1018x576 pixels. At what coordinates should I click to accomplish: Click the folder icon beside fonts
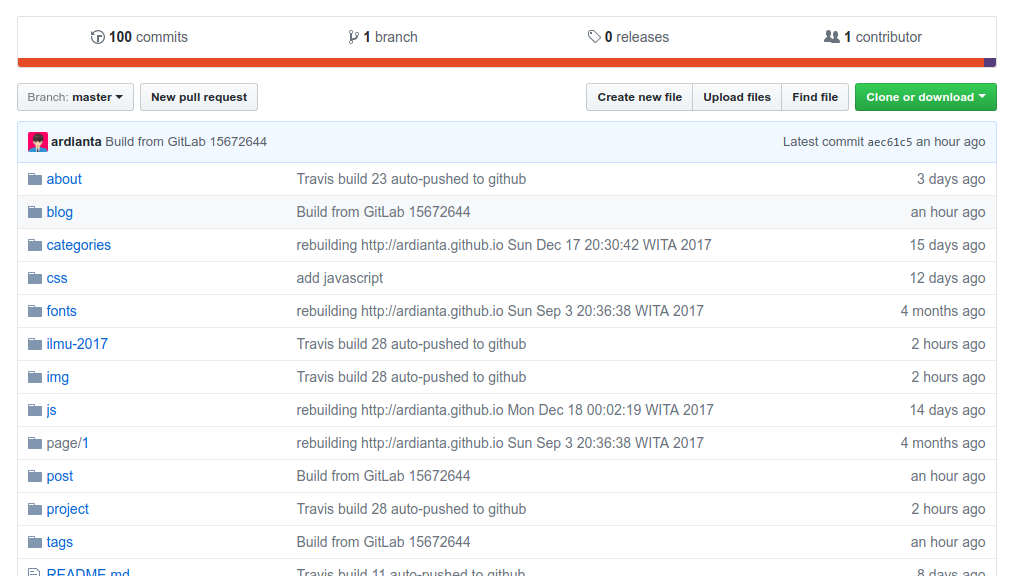(34, 311)
